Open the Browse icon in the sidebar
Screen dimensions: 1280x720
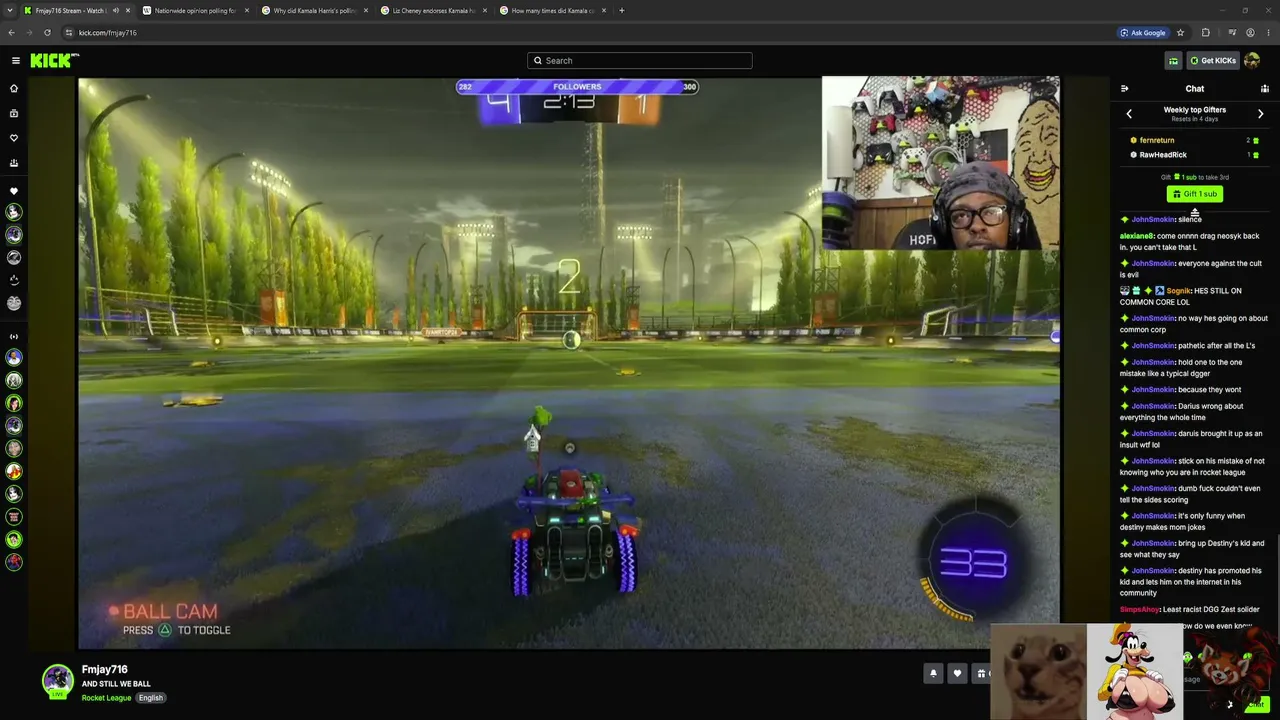click(x=14, y=113)
